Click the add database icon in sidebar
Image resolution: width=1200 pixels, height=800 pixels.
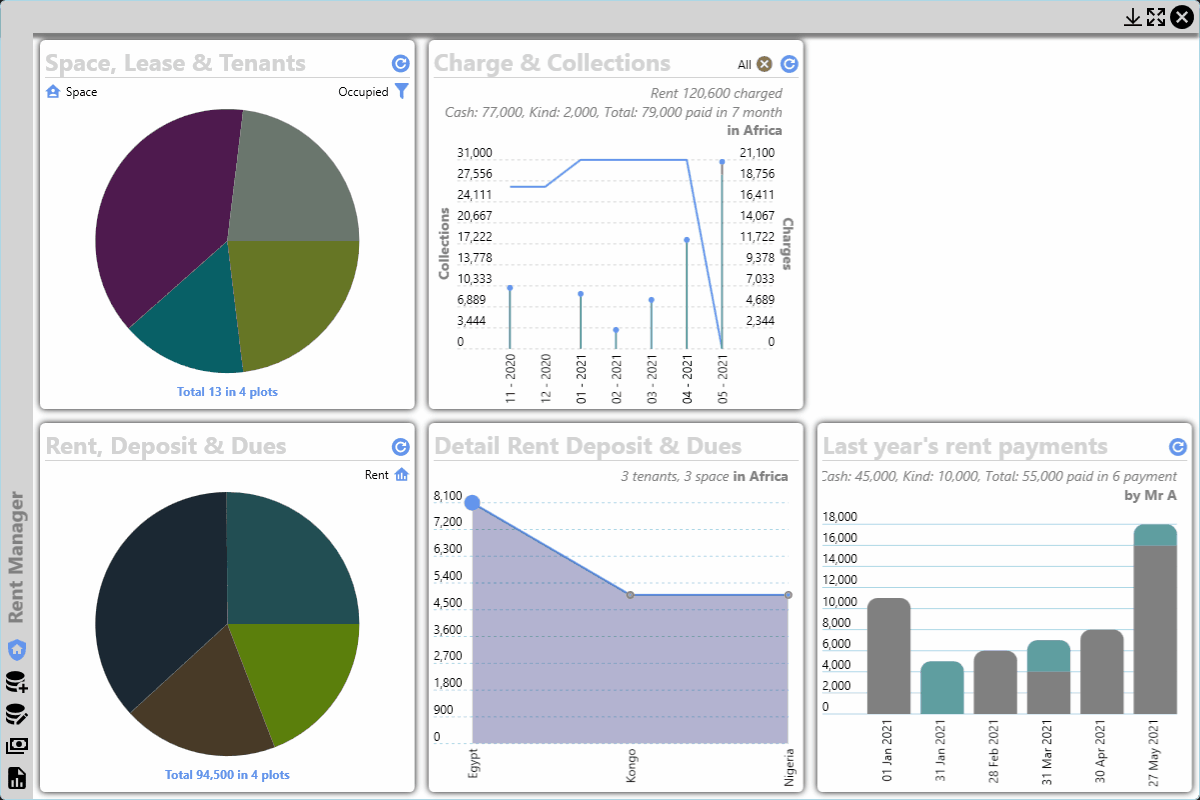coord(16,682)
